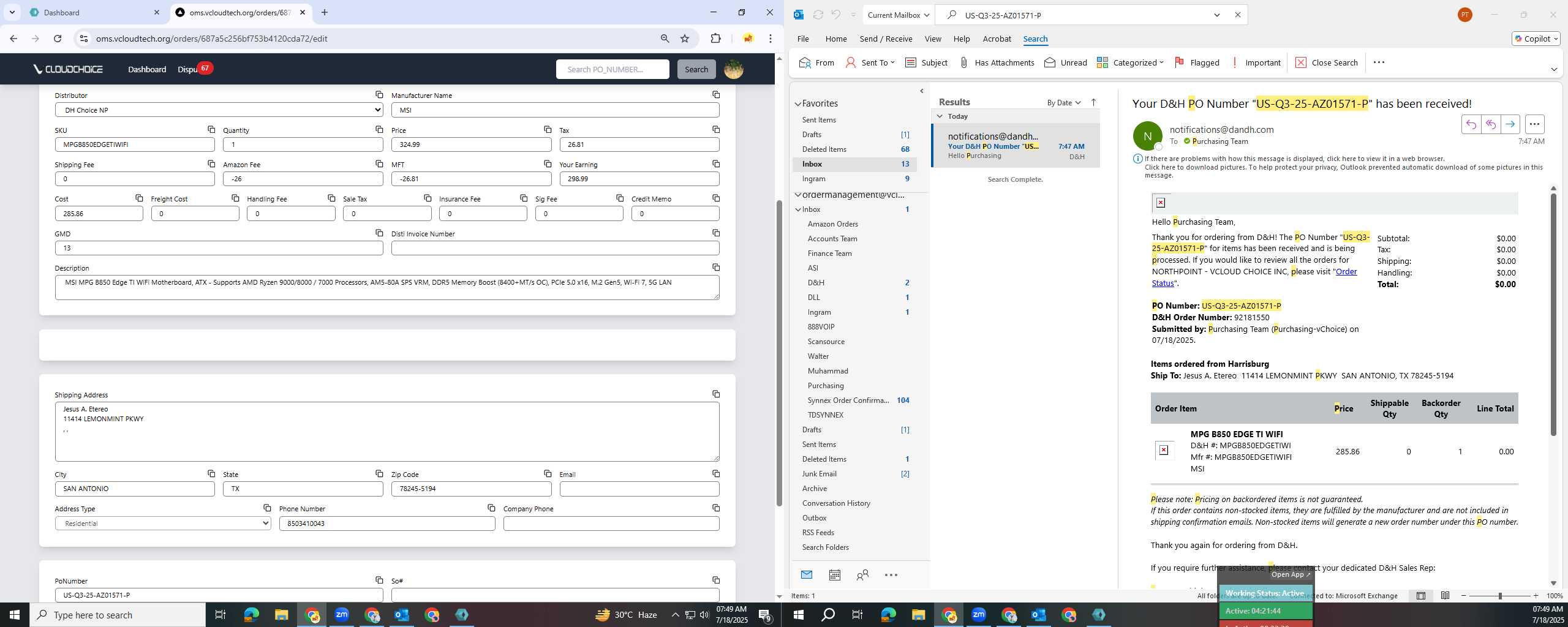The image size is (1568, 627).
Task: Collapse the Today results group
Action: (x=940, y=116)
